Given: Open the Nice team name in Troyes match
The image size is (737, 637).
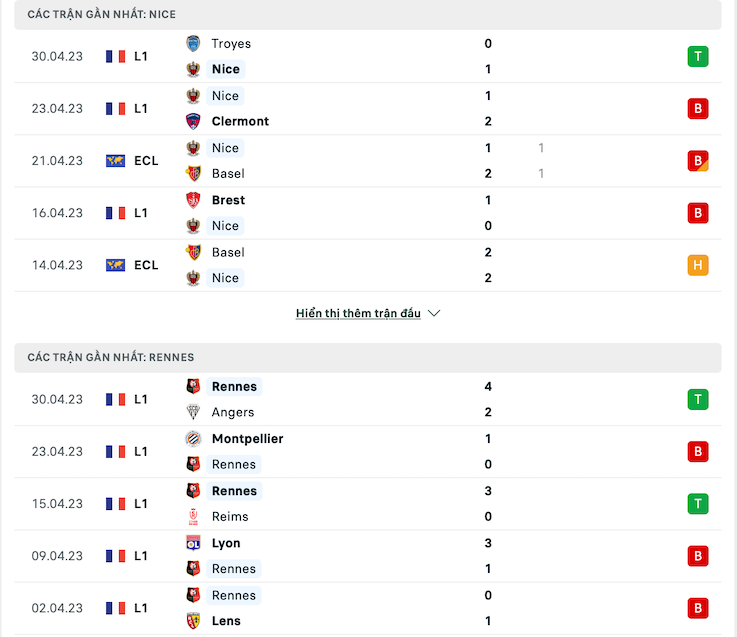Looking at the screenshot, I should click(226, 69).
